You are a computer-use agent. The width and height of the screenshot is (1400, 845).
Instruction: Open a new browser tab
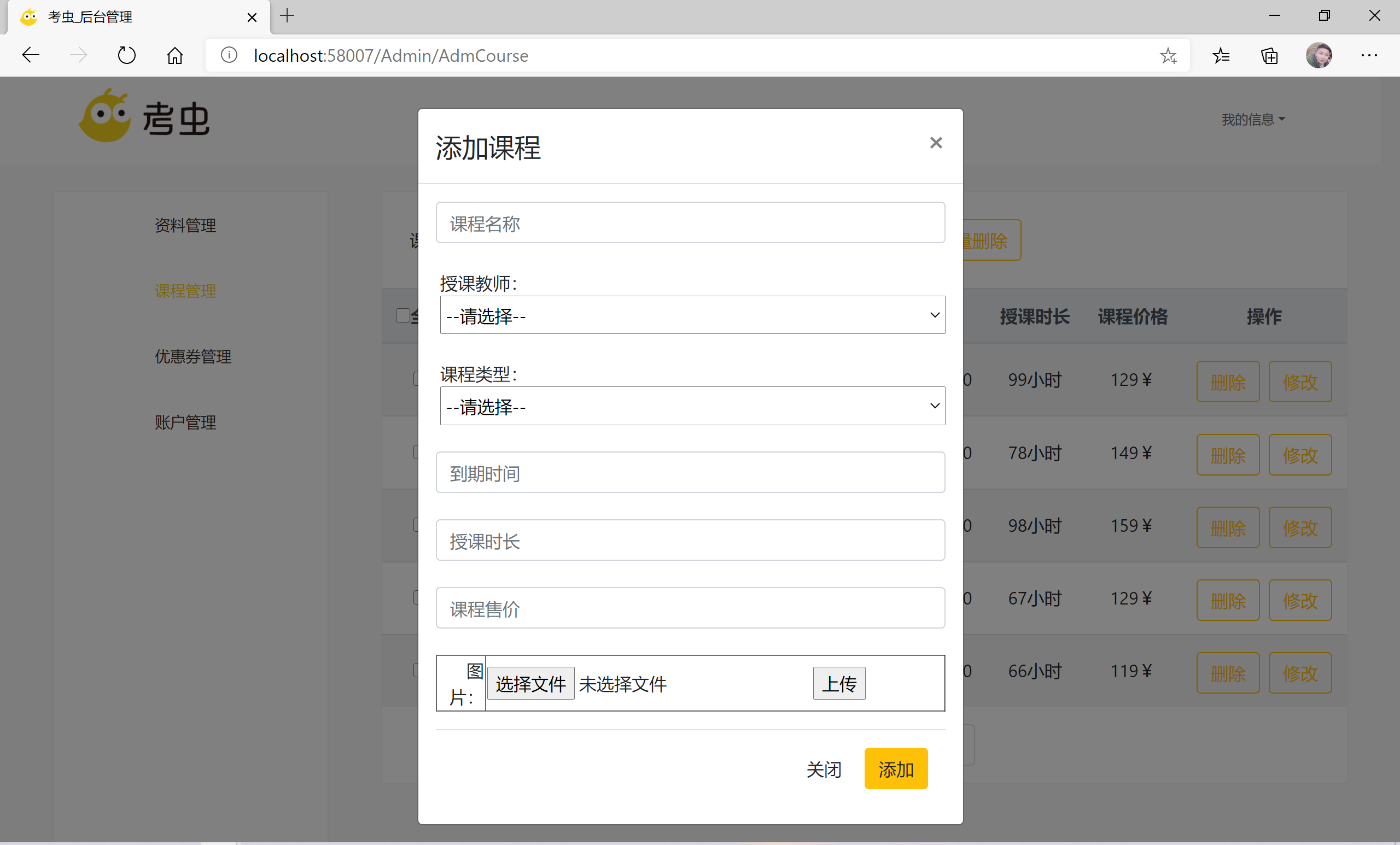(x=288, y=16)
